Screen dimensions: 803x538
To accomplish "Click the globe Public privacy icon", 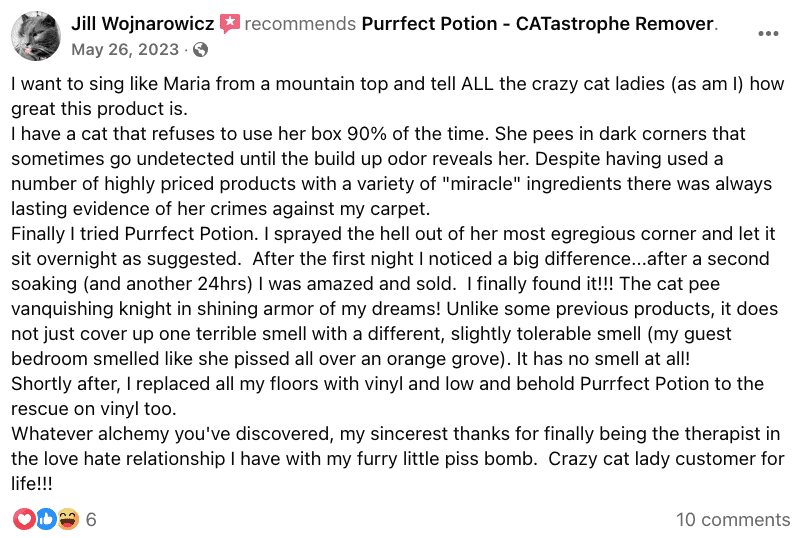I will coord(201,49).
